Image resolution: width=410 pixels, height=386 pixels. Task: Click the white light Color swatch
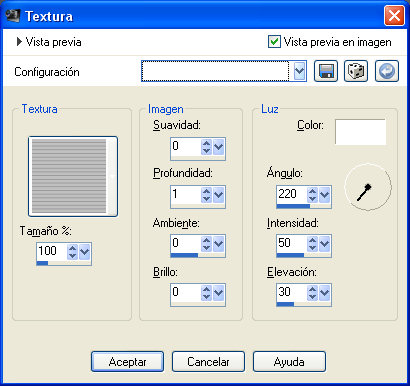360,132
